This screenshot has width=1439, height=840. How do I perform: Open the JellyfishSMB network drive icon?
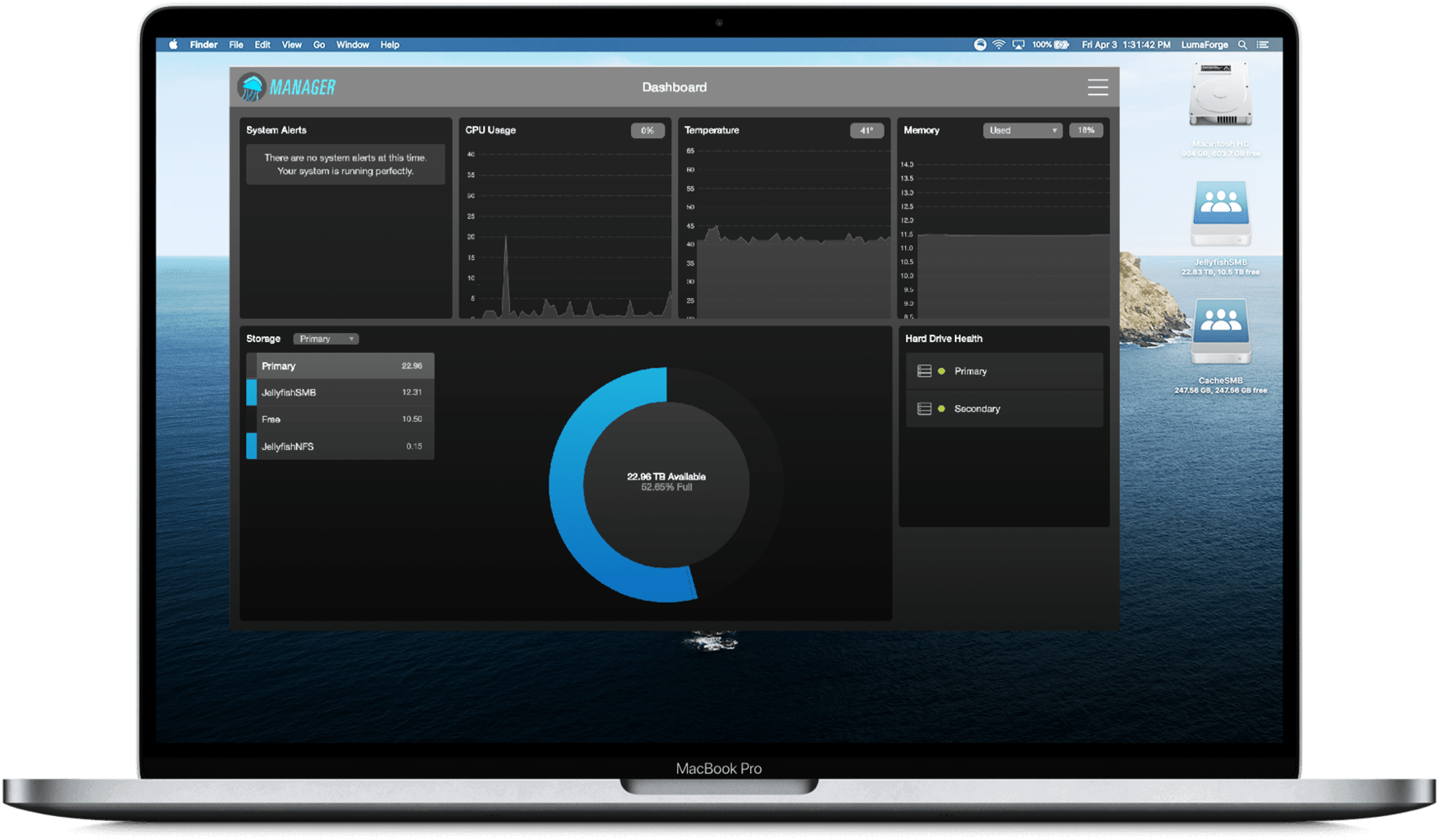[x=1220, y=214]
